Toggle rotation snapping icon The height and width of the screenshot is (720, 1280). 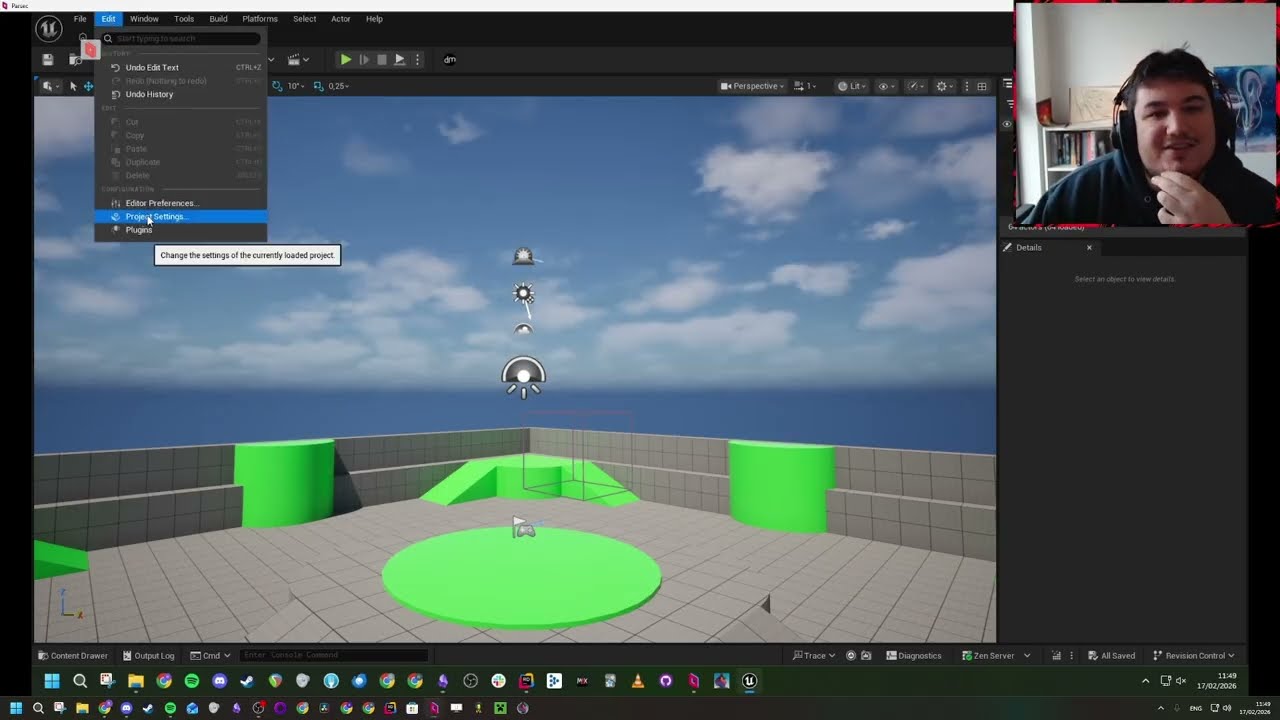point(277,86)
